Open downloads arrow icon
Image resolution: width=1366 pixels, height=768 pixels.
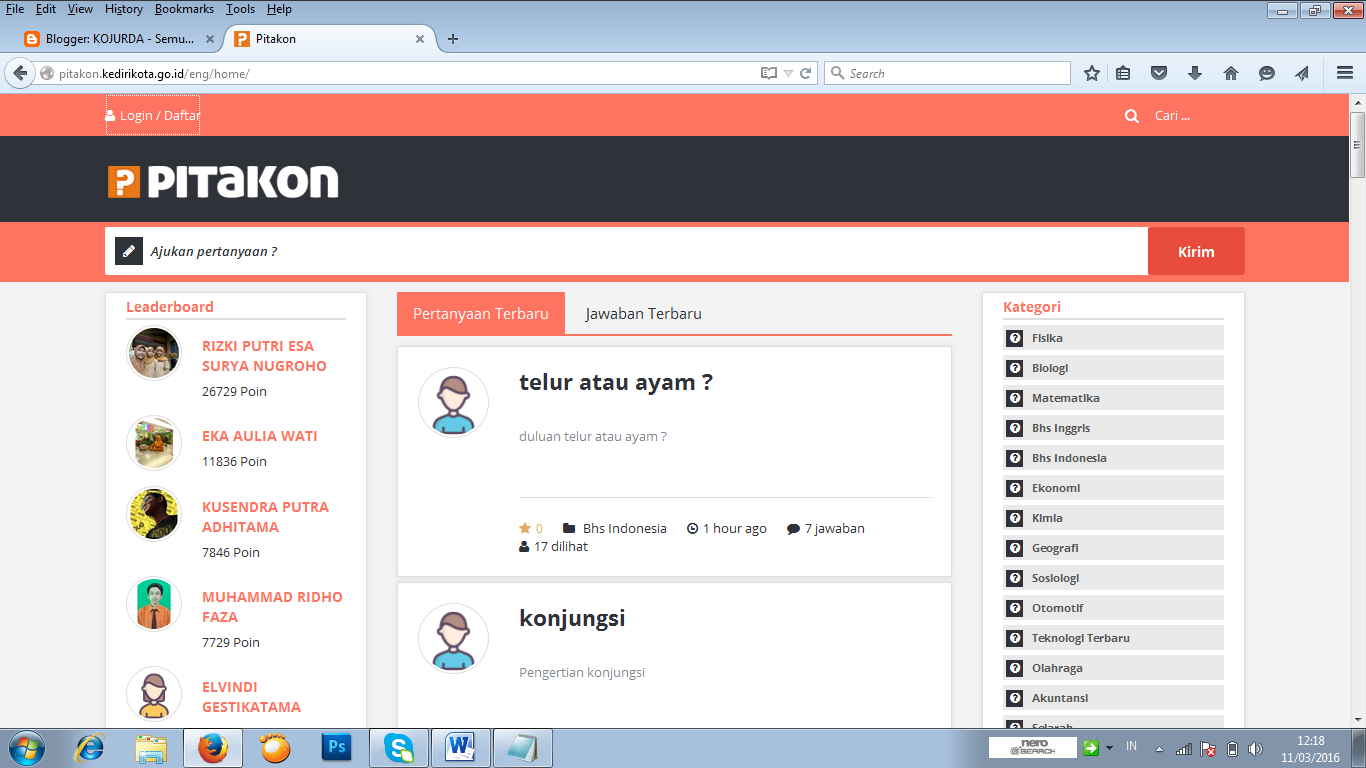click(x=1195, y=73)
